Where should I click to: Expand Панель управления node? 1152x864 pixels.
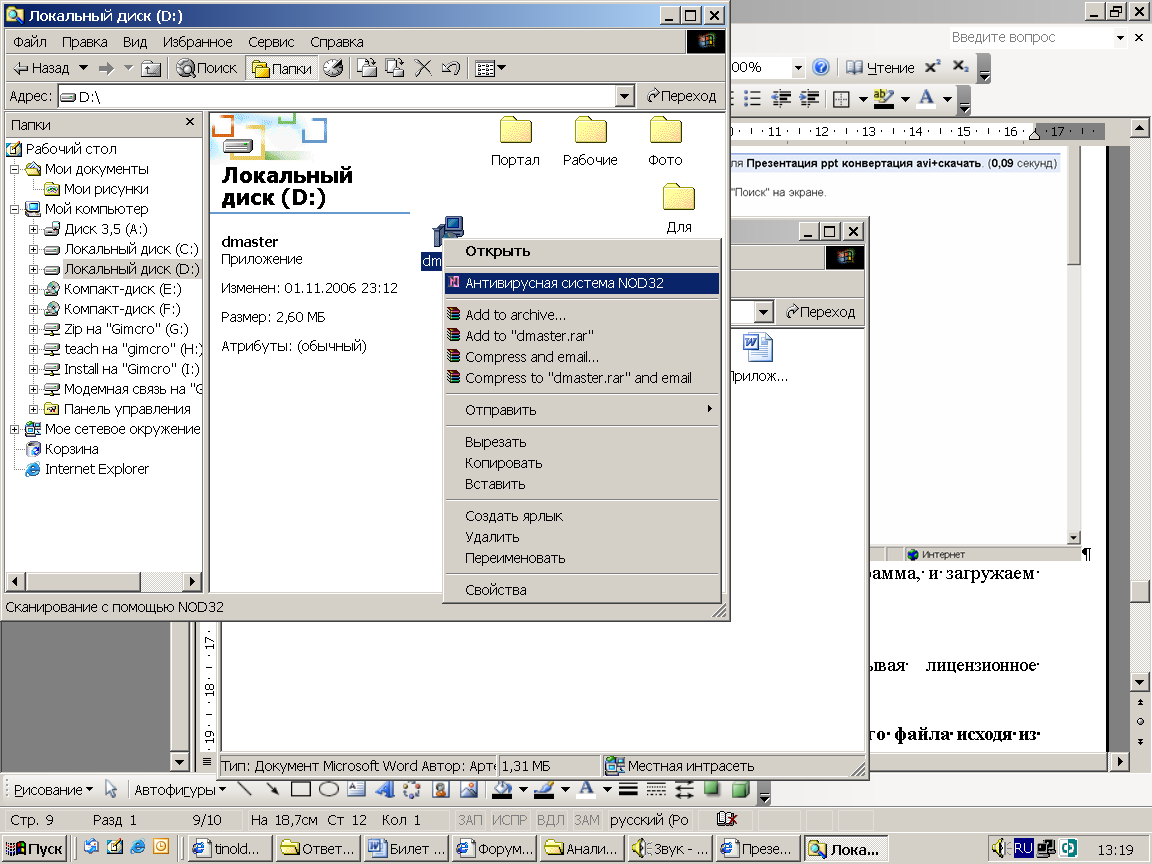[x=33, y=409]
